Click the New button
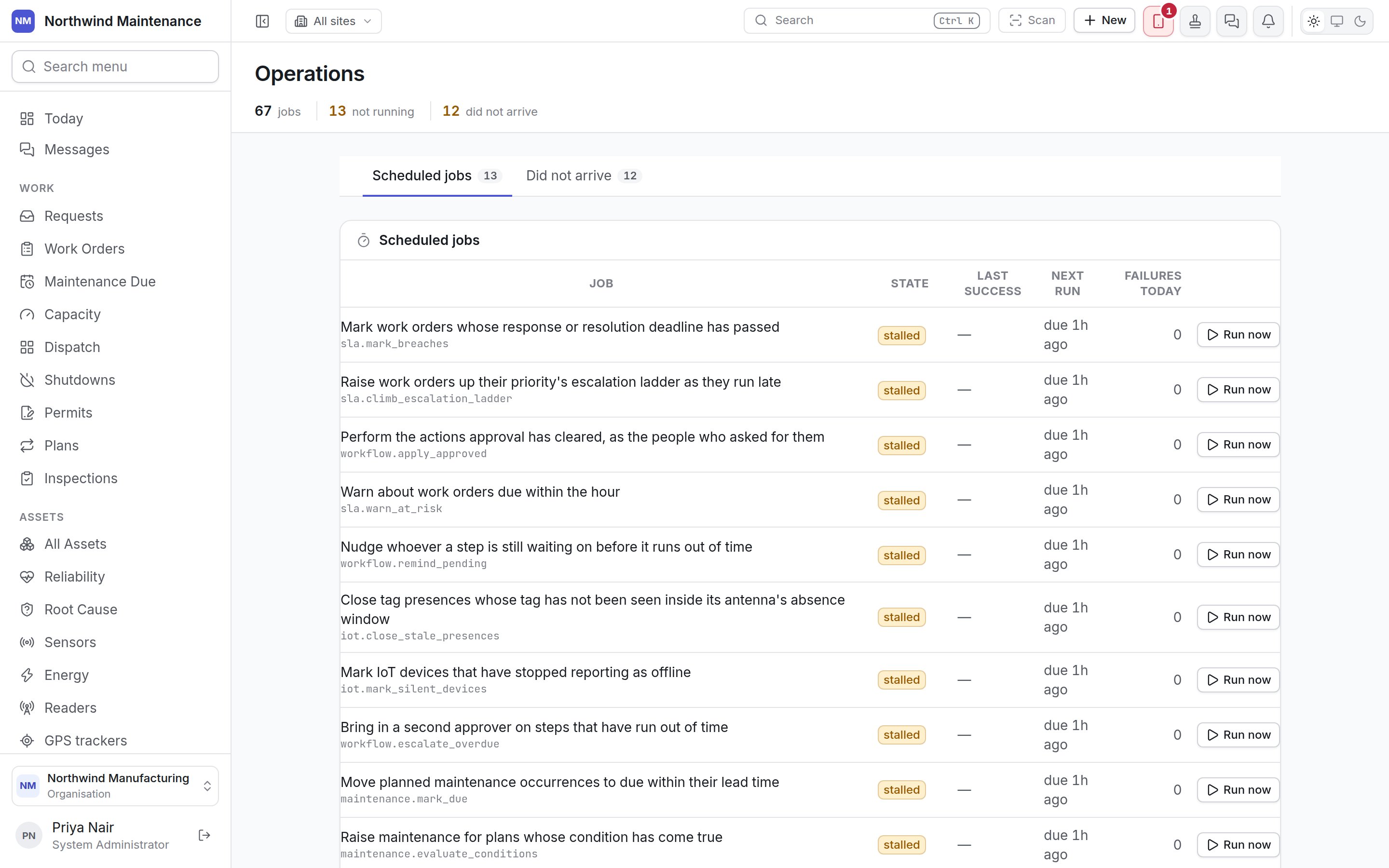This screenshot has width=1389, height=868. [x=1104, y=20]
